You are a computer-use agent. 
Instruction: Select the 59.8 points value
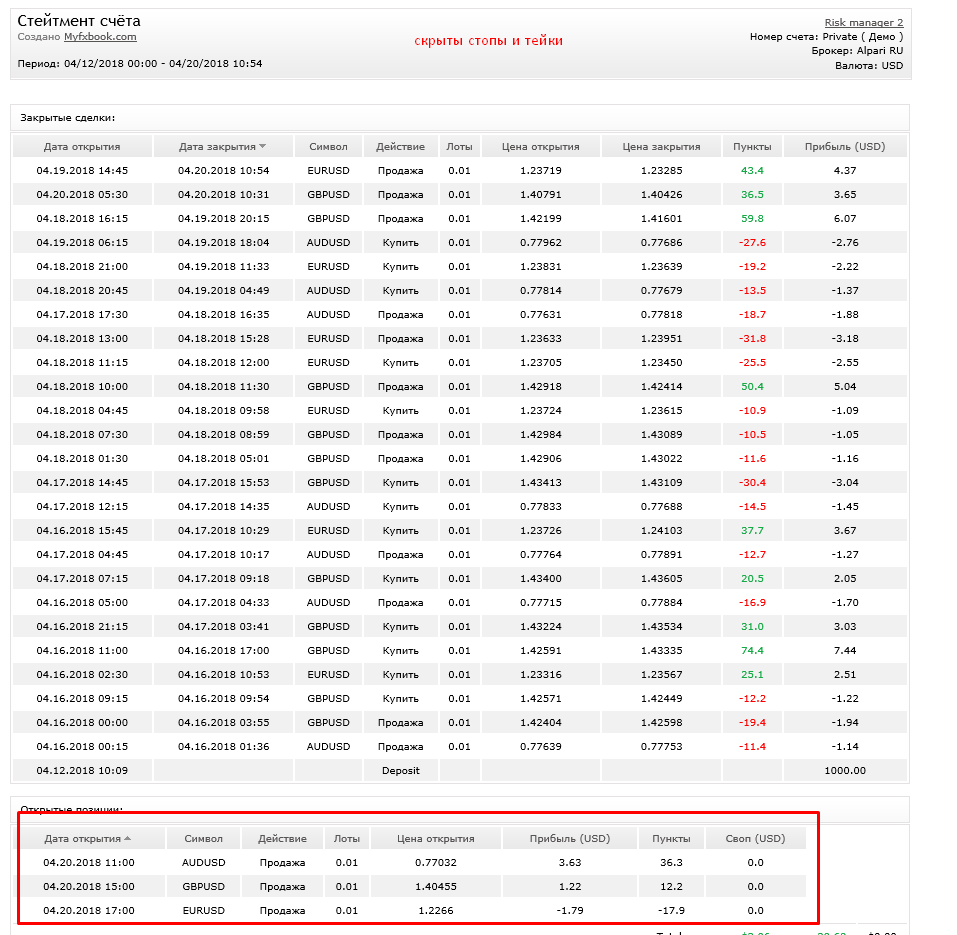pyautogui.click(x=752, y=218)
